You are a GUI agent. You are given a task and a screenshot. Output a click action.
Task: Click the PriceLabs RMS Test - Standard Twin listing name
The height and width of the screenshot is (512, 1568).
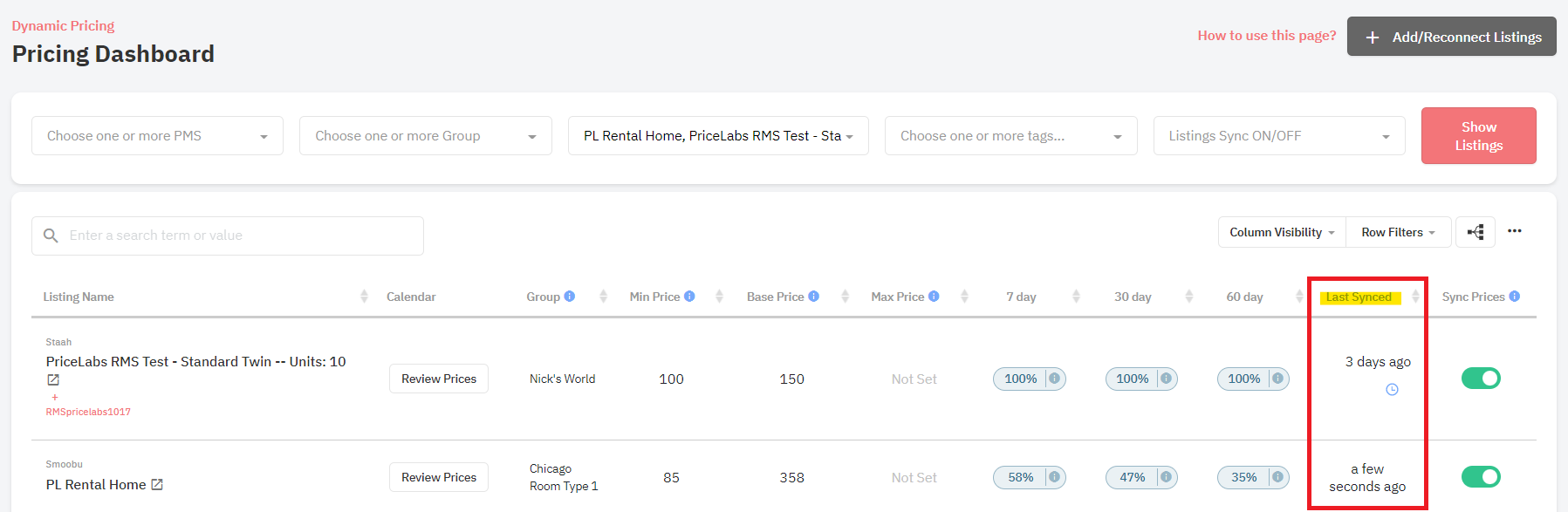[196, 361]
